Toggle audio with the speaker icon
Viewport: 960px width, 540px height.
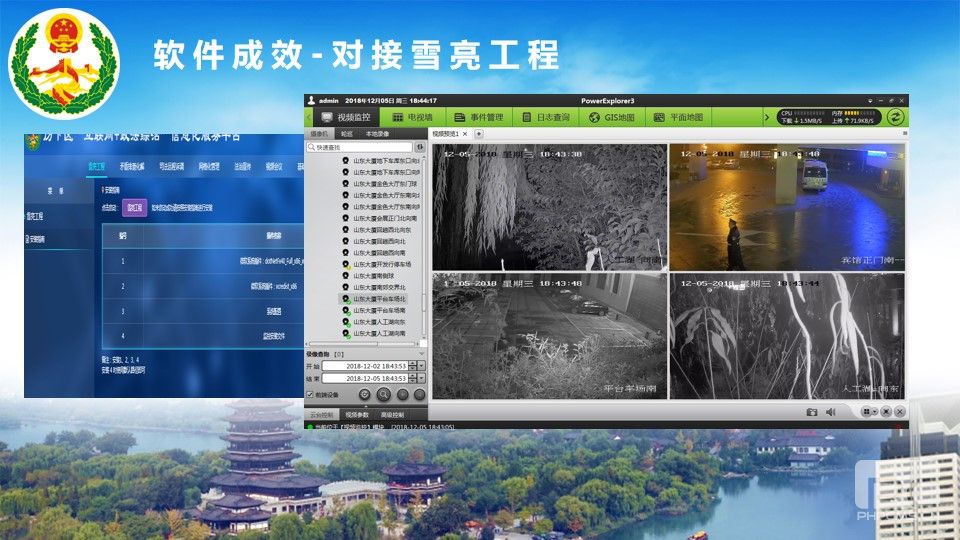(831, 412)
